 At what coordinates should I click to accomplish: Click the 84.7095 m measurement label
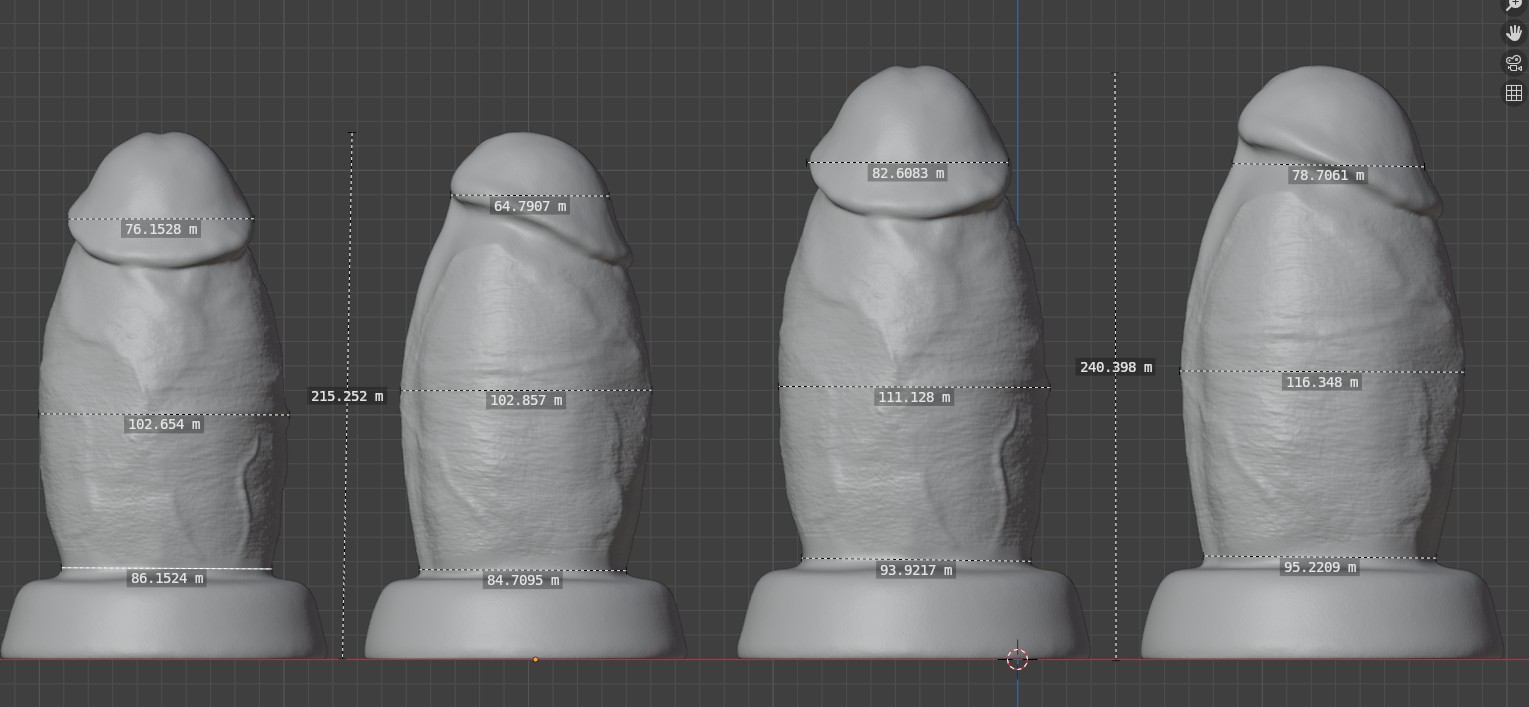coord(523,580)
